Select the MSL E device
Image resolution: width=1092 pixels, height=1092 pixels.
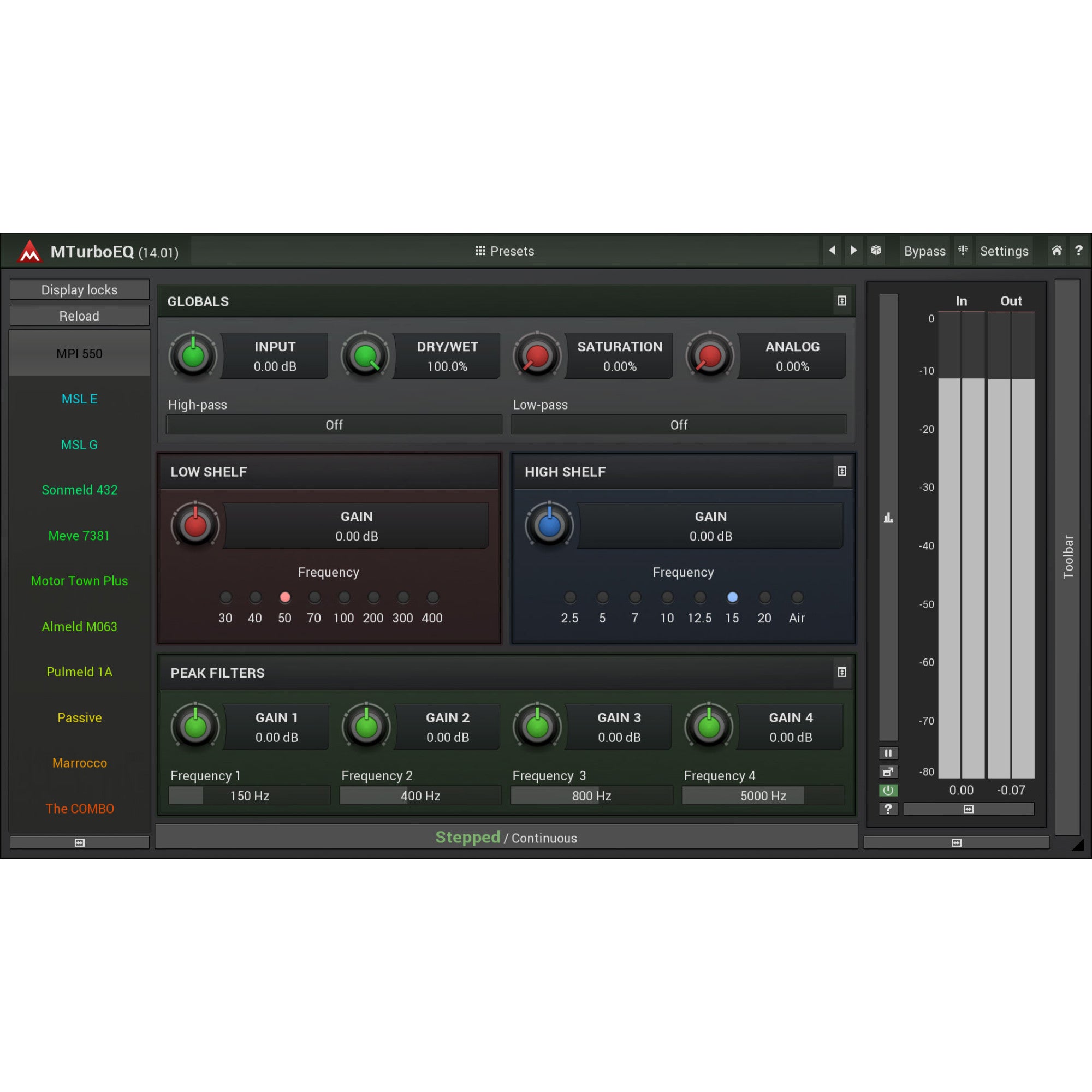(x=80, y=399)
